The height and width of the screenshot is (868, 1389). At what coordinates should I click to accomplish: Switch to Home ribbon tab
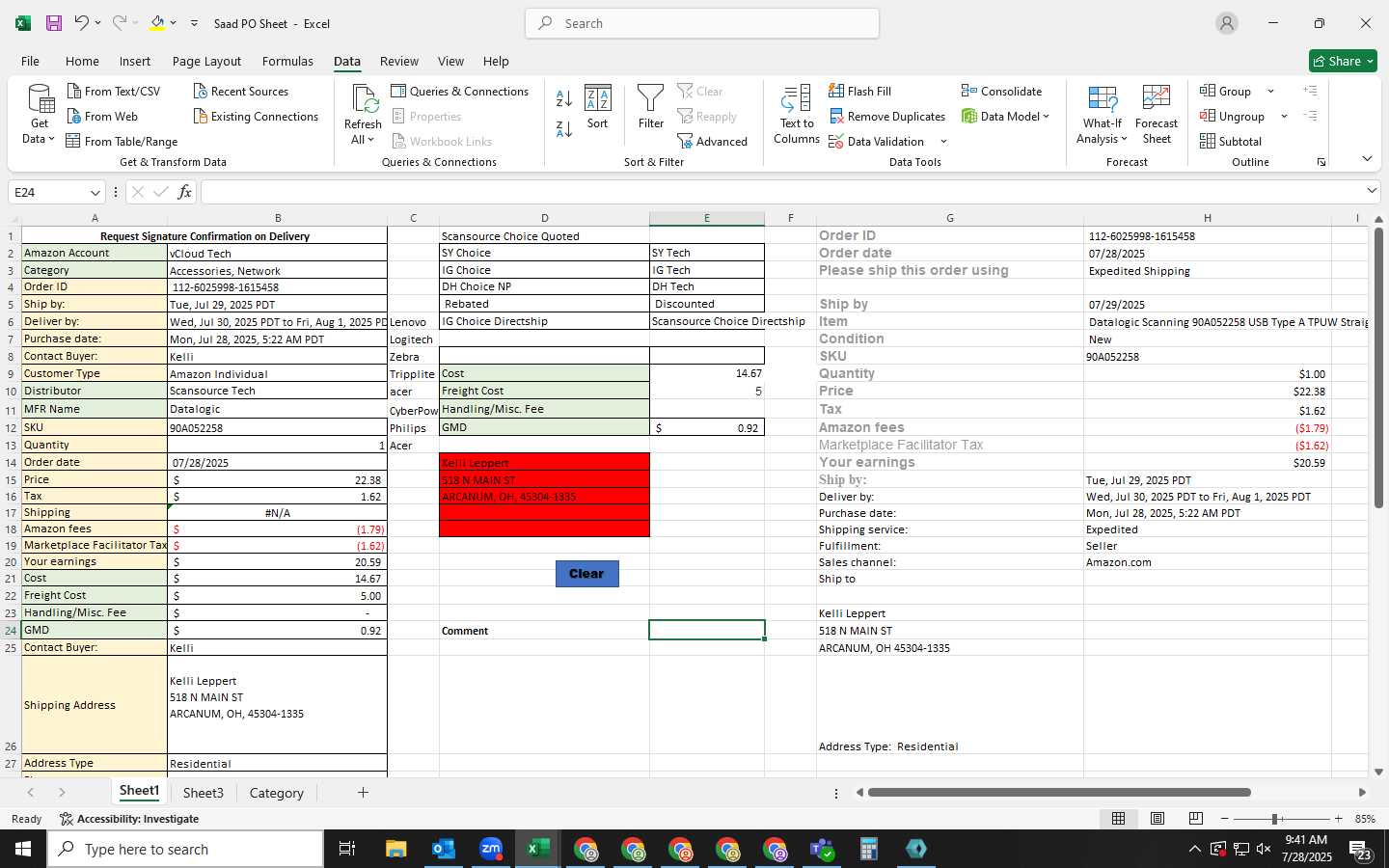(x=82, y=61)
